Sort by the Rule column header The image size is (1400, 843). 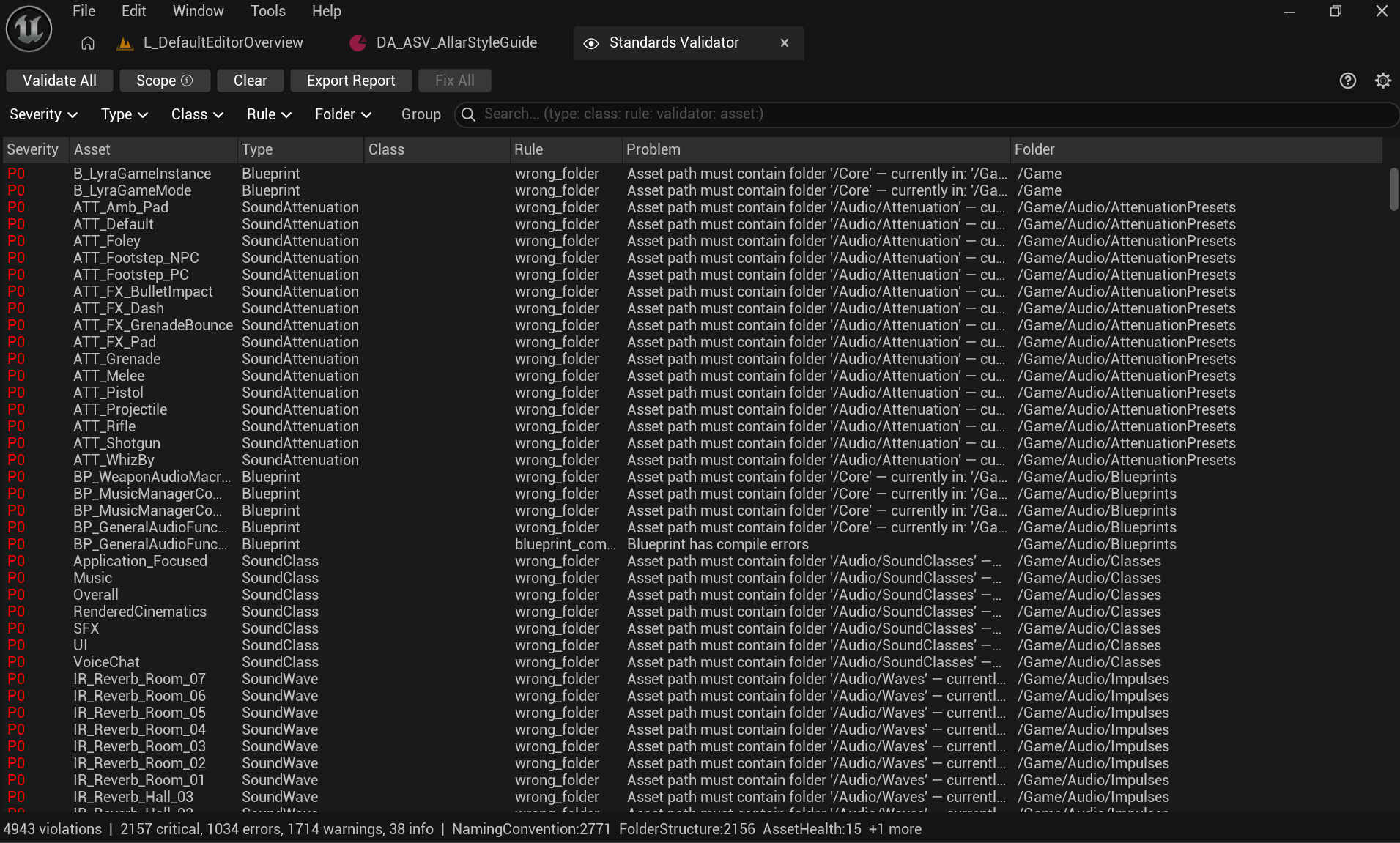tap(566, 149)
